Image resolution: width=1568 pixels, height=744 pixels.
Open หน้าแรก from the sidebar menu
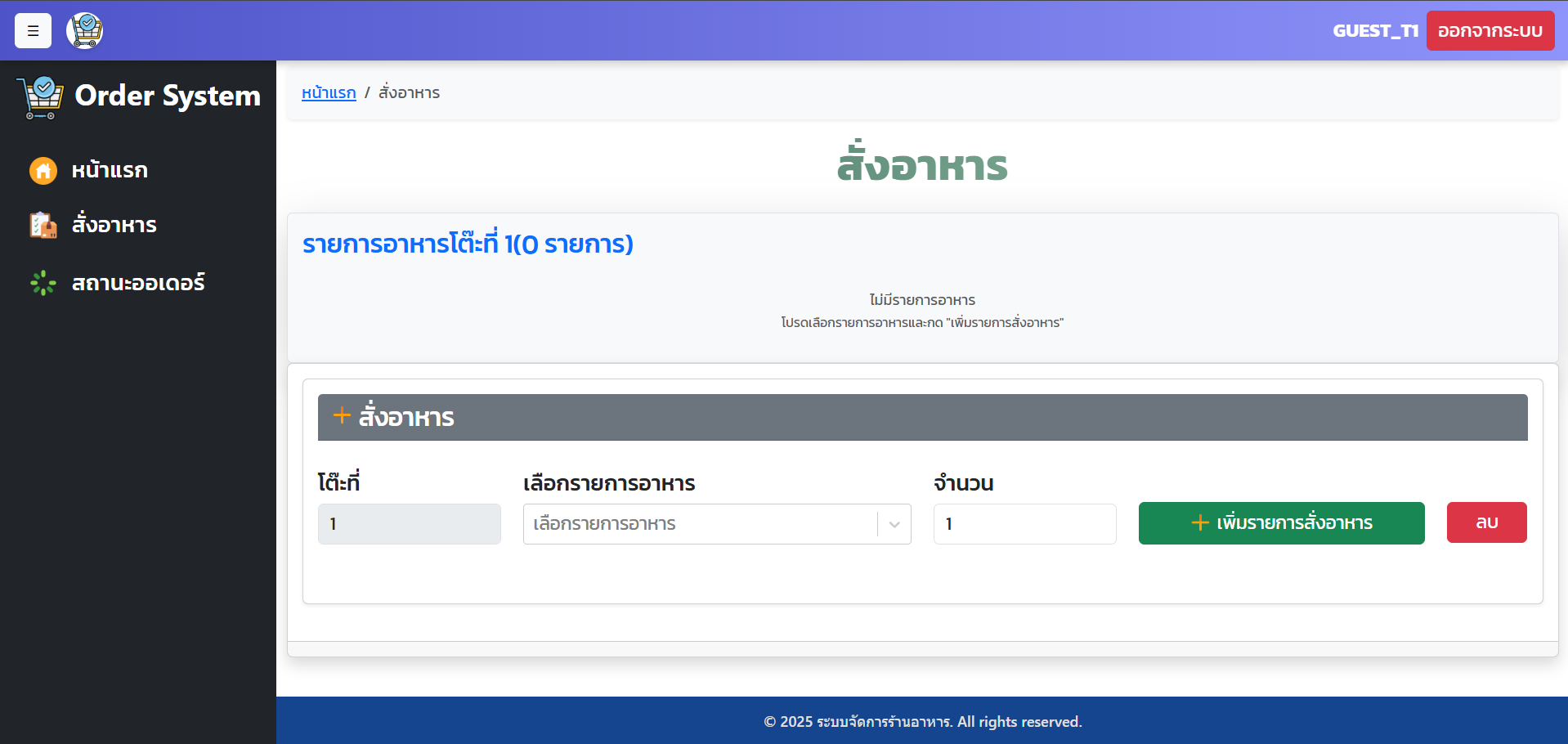(110, 171)
